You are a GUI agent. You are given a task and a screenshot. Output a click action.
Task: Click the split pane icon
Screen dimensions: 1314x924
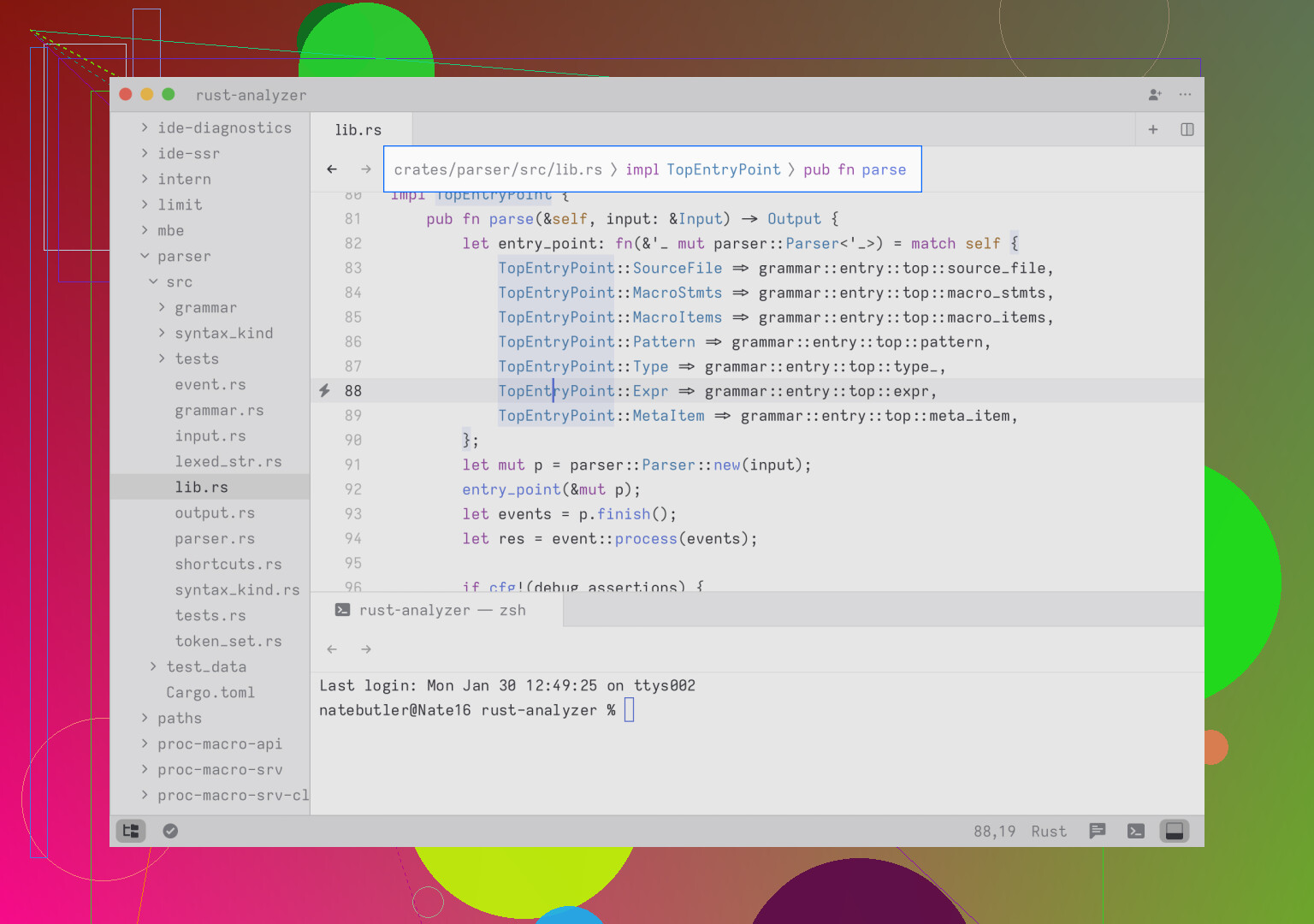point(1187,130)
